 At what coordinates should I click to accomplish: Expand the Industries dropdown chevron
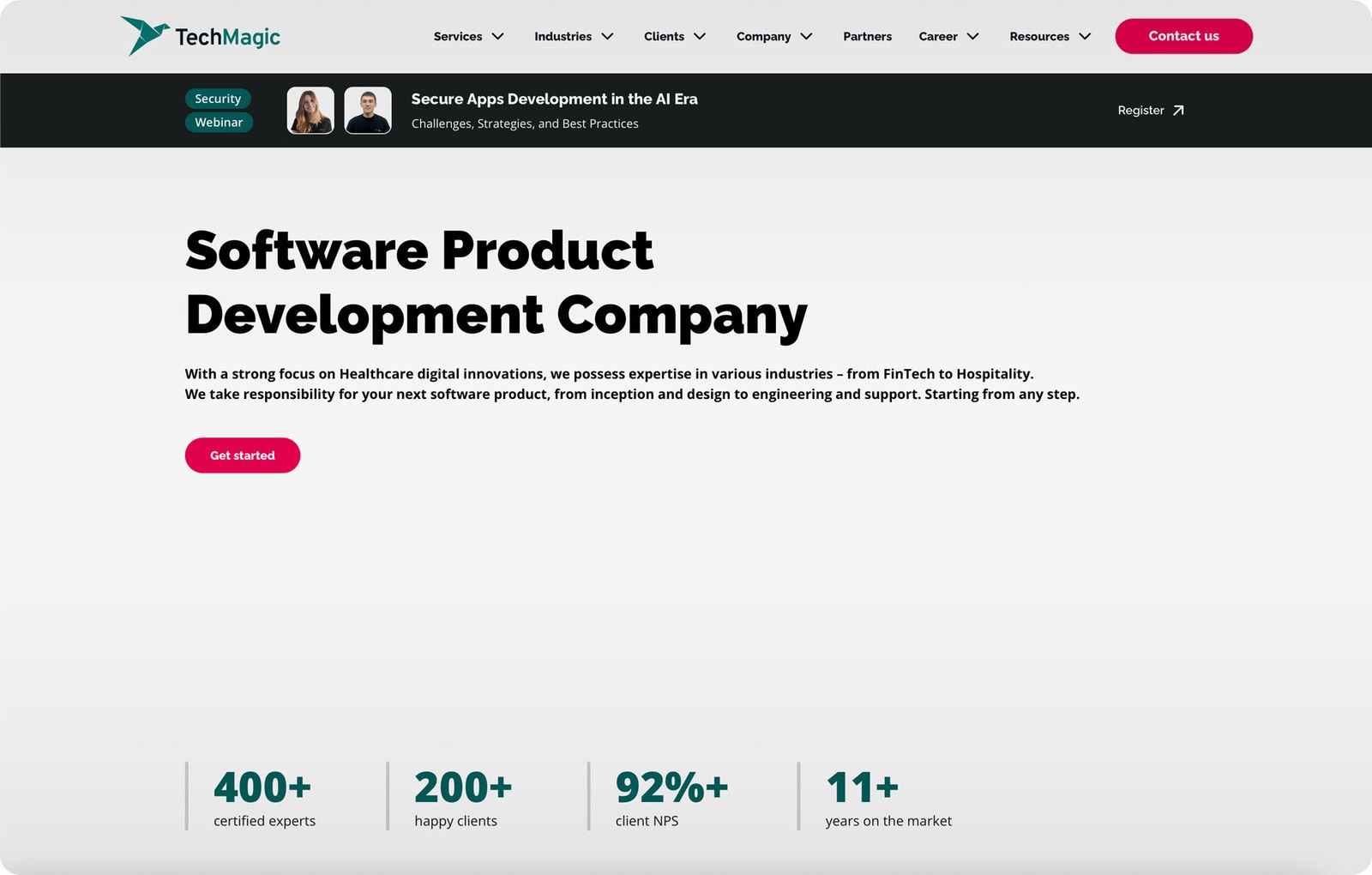pos(607,37)
